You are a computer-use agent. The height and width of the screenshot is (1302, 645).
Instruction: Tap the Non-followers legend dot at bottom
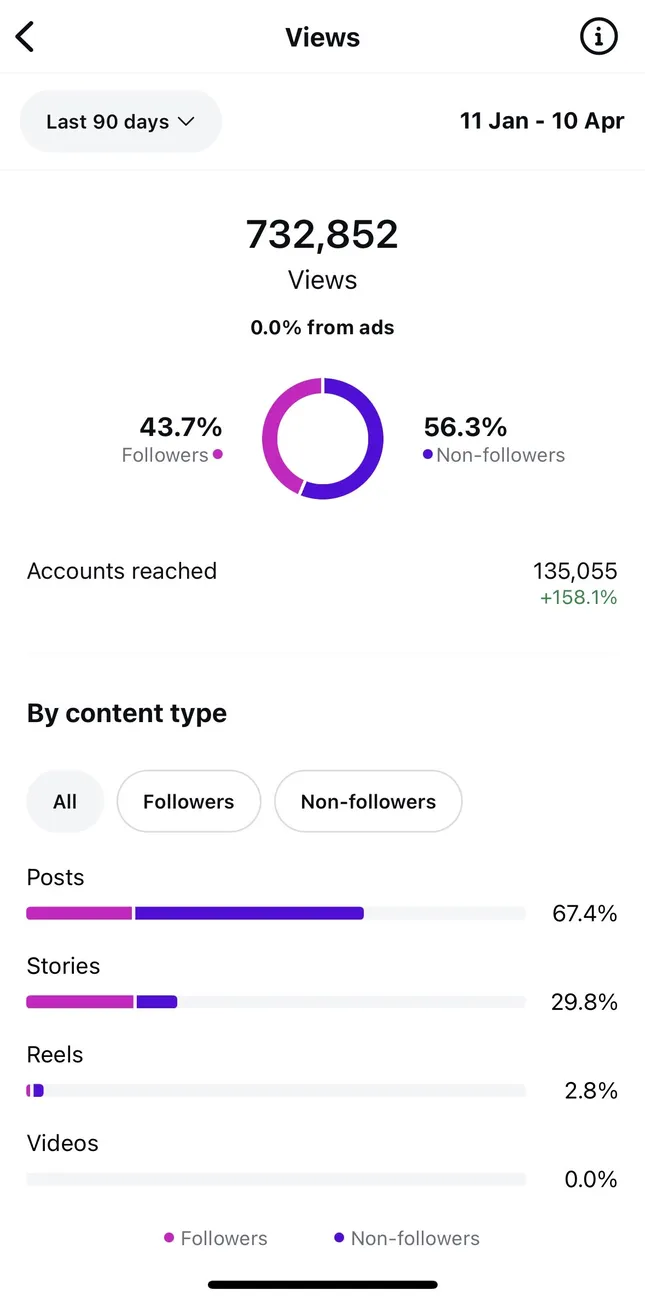(339, 1238)
